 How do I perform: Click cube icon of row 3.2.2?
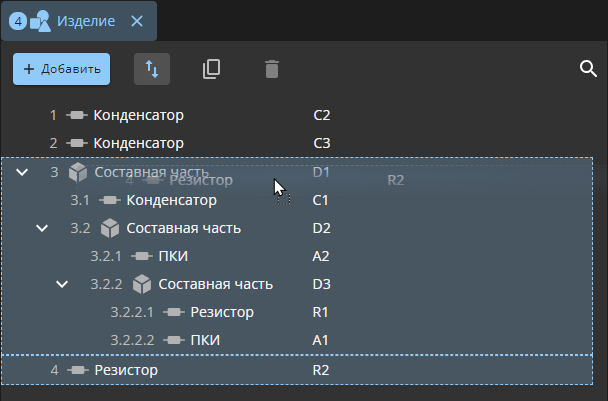(x=142, y=284)
